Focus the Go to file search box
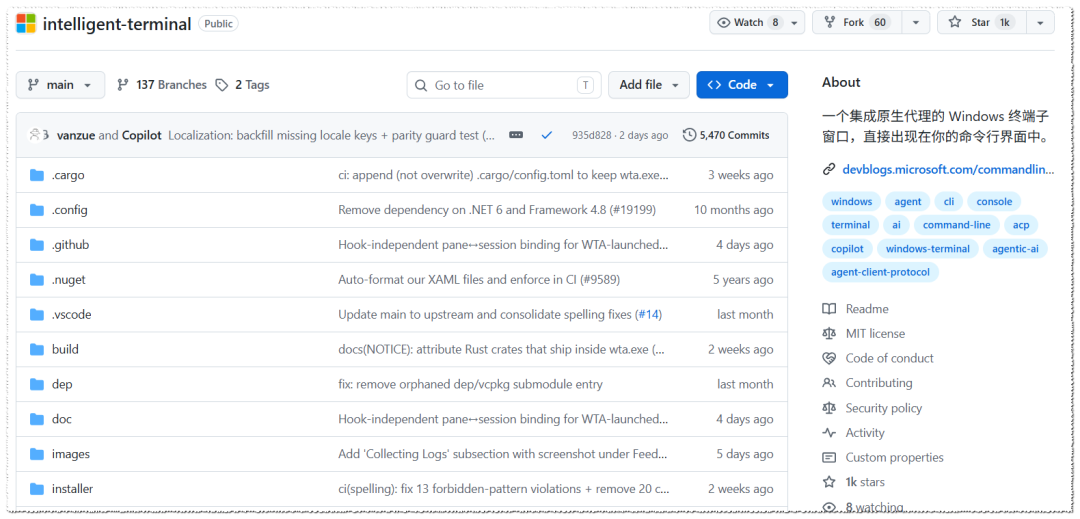Image resolution: width=1080 pixels, height=519 pixels. coord(503,85)
